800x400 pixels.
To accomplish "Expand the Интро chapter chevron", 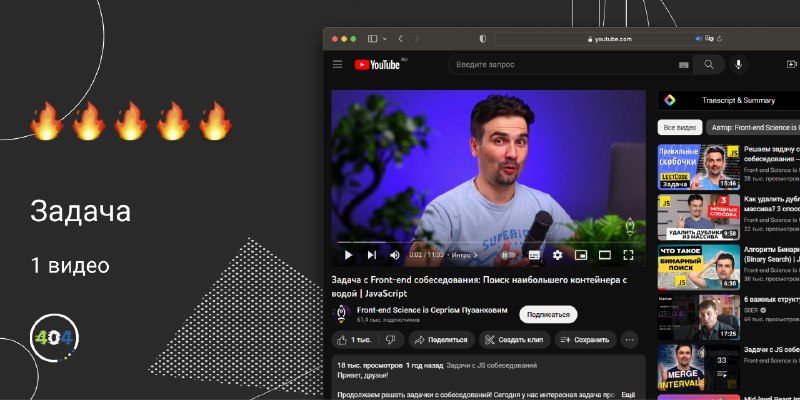I will 476,255.
